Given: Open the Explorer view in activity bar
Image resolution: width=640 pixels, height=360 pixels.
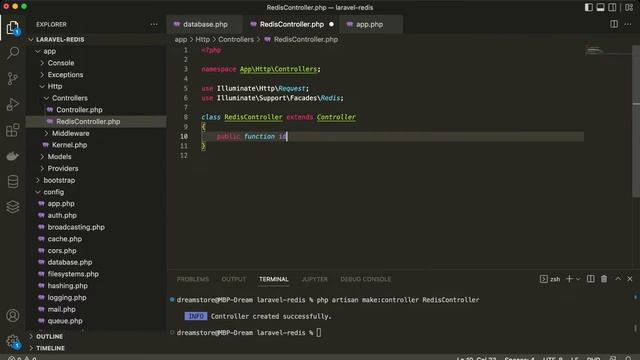Looking at the screenshot, I should tap(13, 28).
